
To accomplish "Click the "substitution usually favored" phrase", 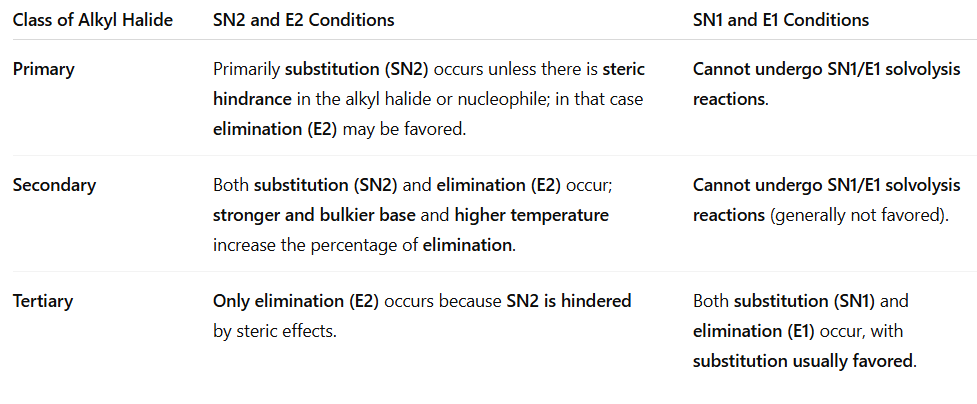I will (803, 361).
